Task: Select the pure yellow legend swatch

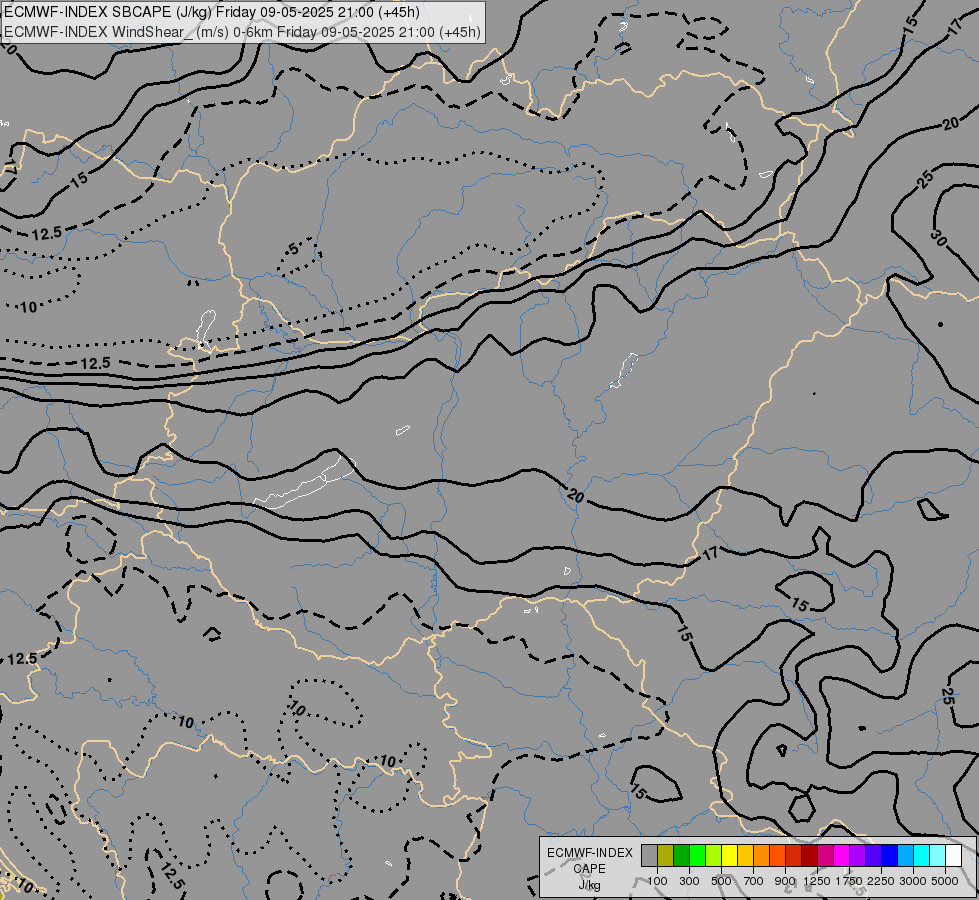Action: 729,856
